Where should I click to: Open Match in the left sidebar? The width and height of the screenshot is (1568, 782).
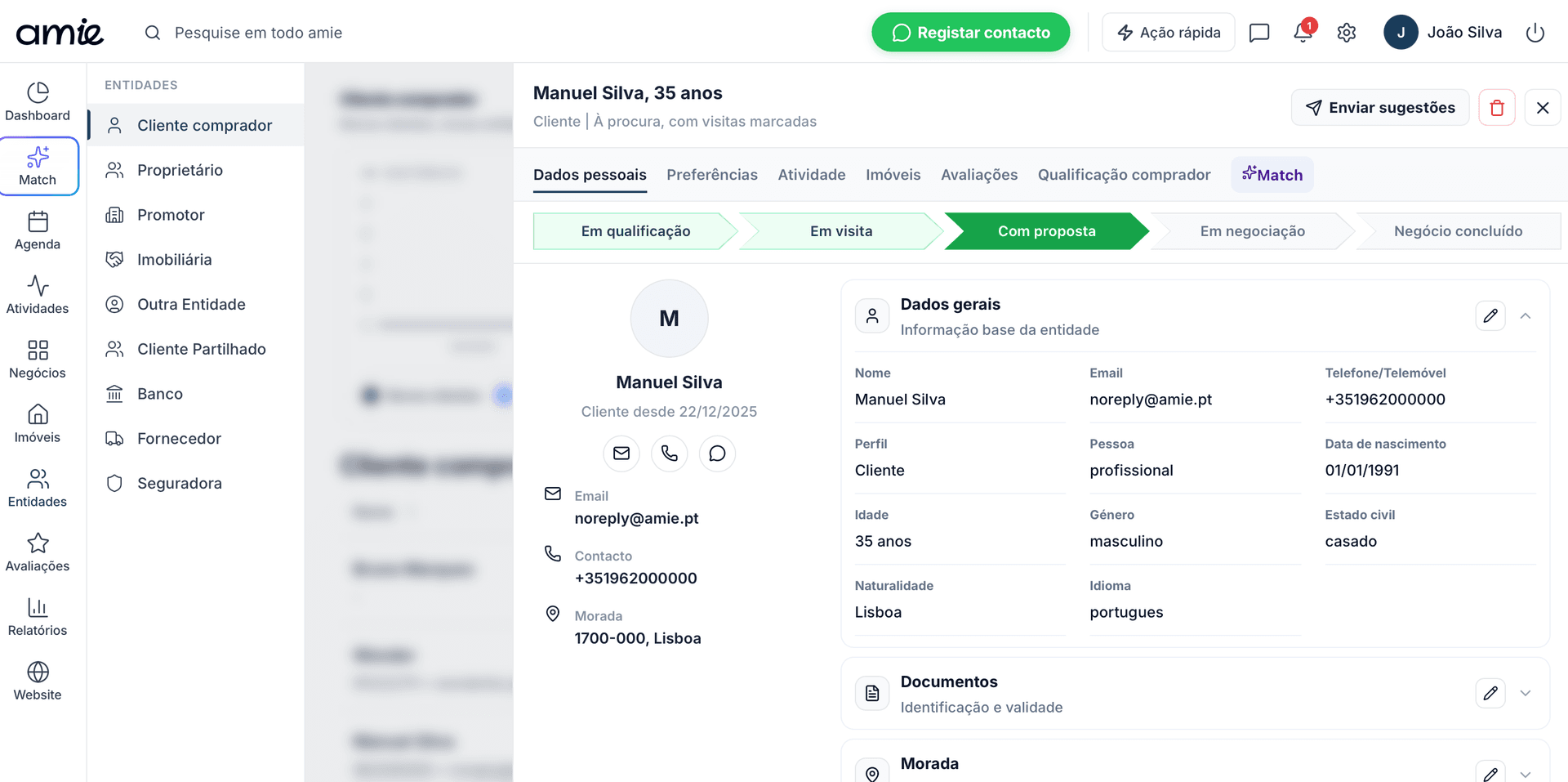(x=38, y=167)
